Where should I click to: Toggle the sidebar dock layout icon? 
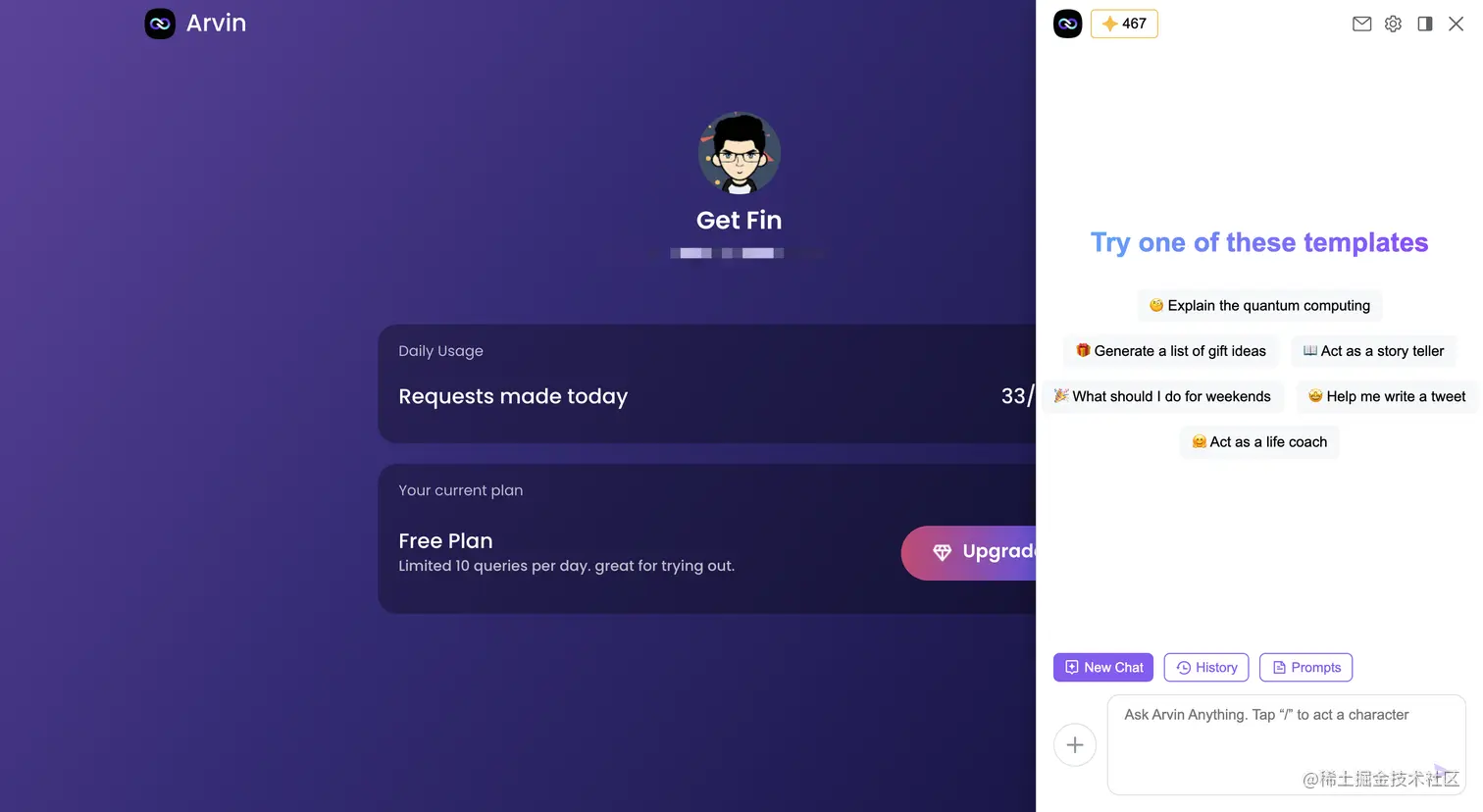(1425, 24)
